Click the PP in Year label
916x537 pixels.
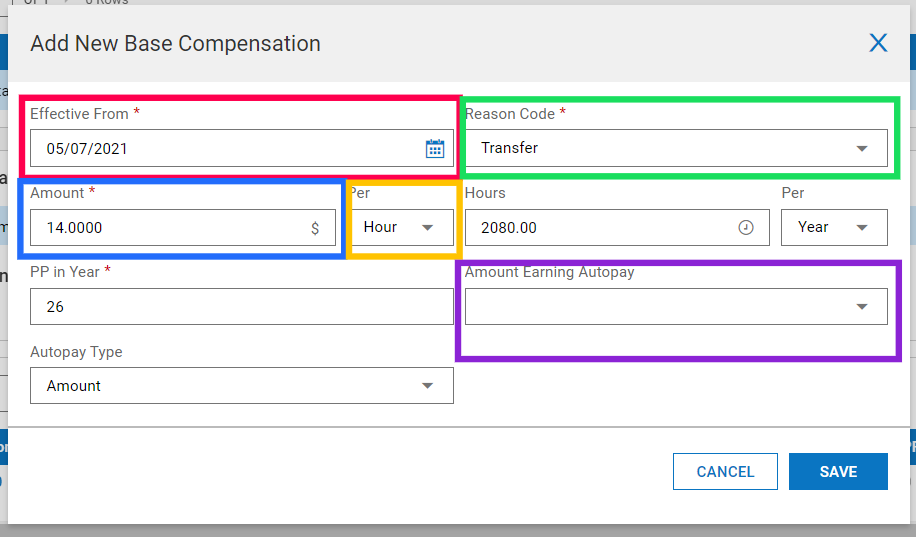point(65,272)
